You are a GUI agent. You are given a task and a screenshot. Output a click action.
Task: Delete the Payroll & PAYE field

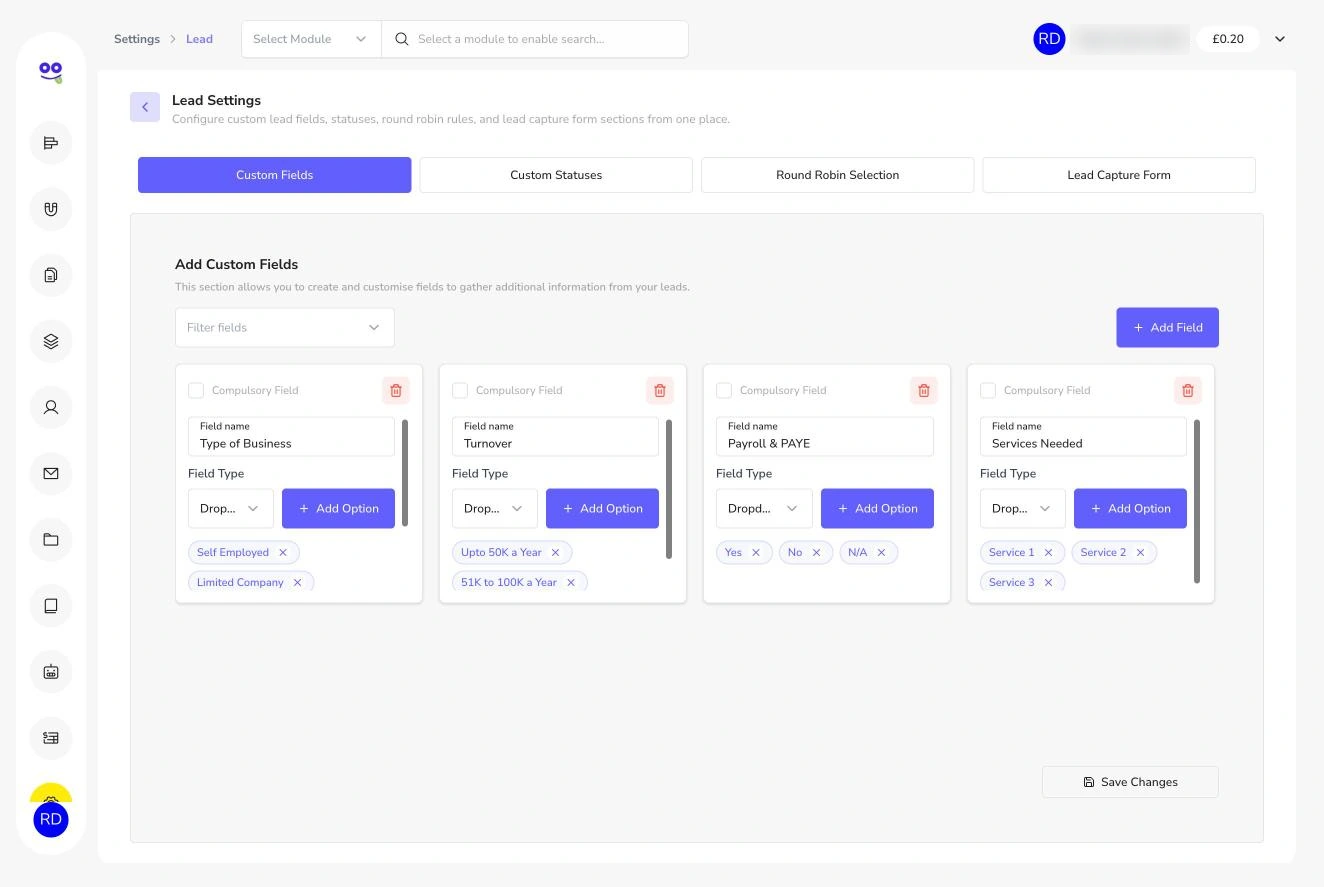coord(924,390)
